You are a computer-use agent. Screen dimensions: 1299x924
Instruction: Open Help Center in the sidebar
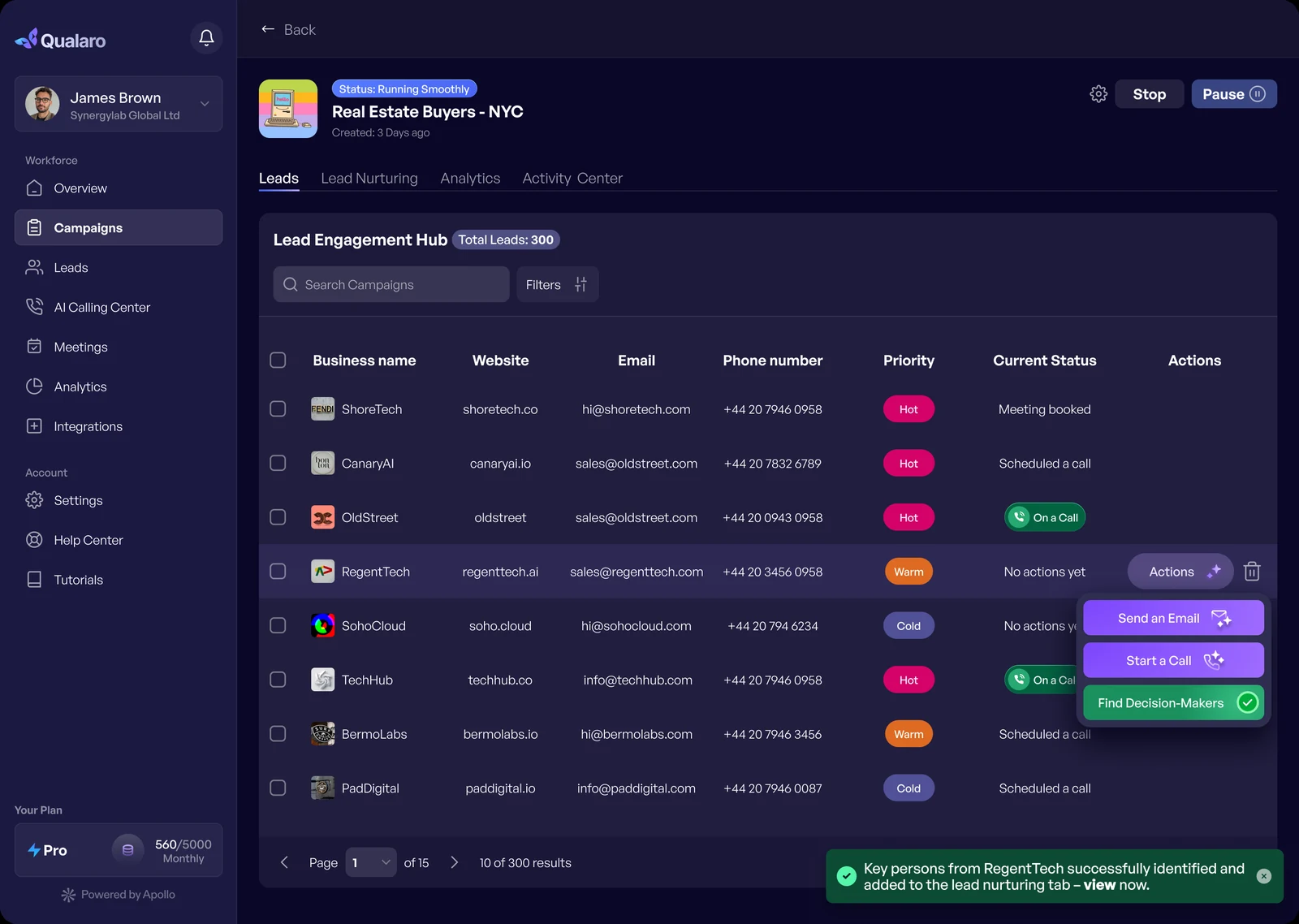(119, 541)
